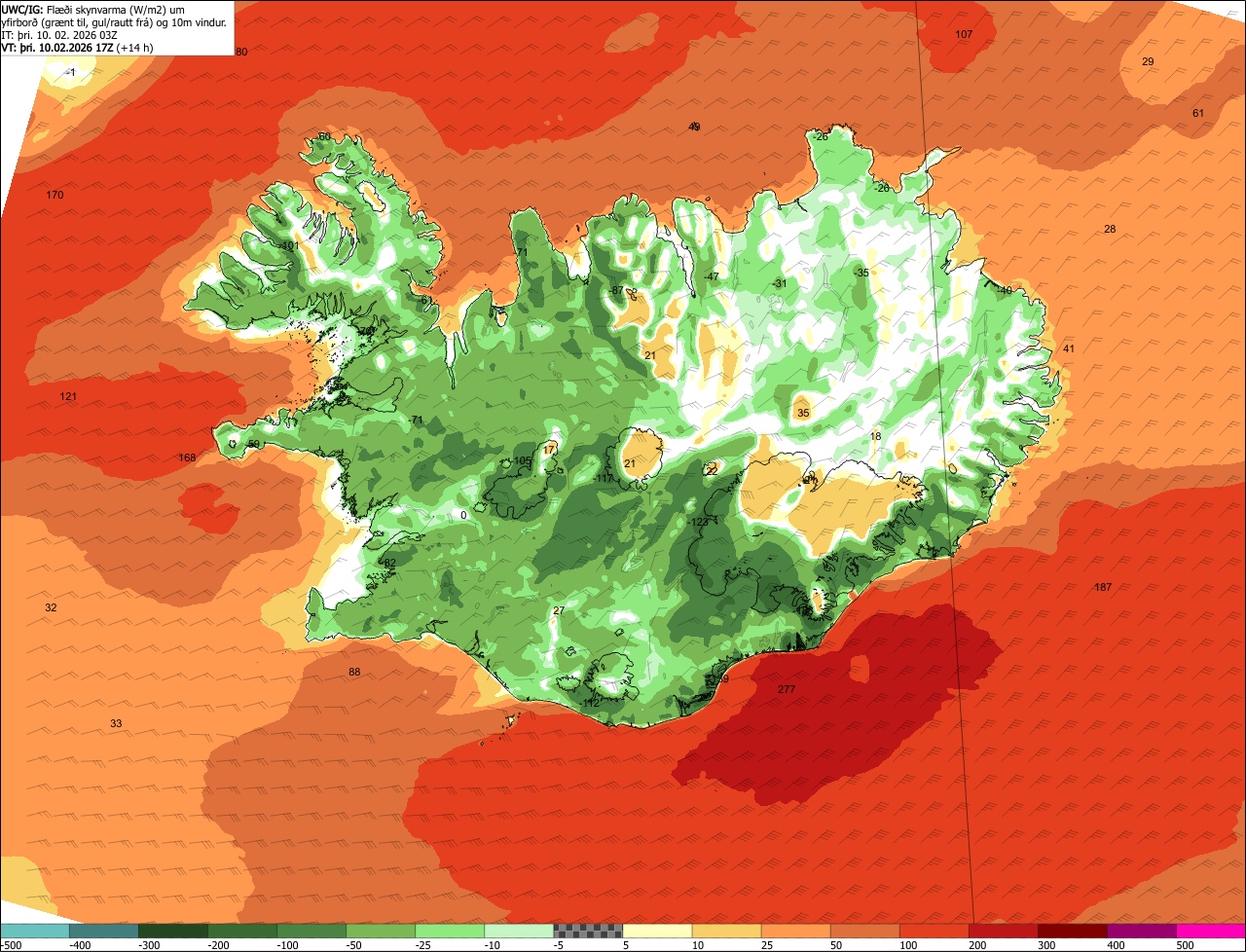
Task: Click the heat flux value 28
Action: 1110,229
